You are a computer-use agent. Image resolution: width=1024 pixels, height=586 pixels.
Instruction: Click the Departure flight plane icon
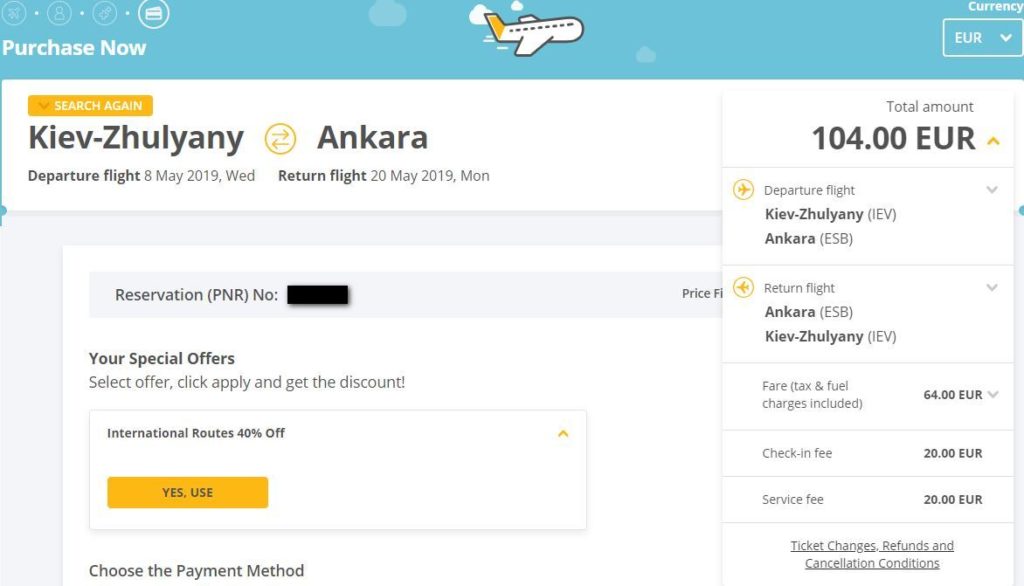click(x=743, y=189)
